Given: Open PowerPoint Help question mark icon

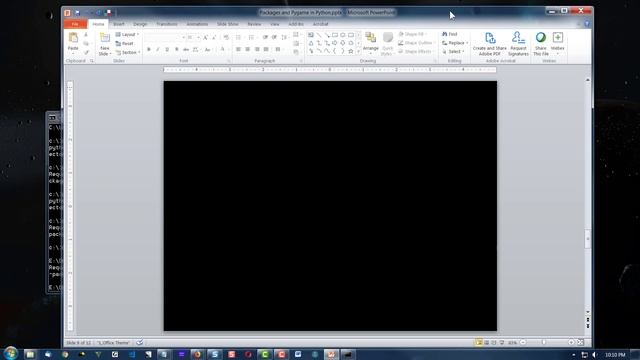Looking at the screenshot, I should (587, 24).
